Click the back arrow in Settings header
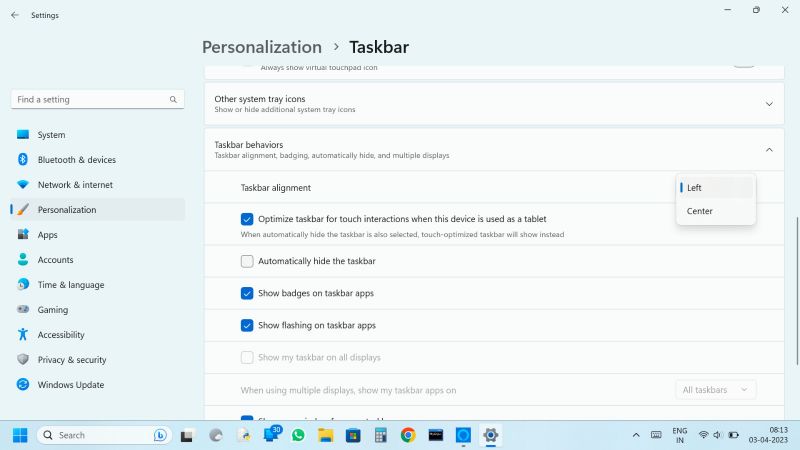The width and height of the screenshot is (800, 450). click(x=15, y=15)
